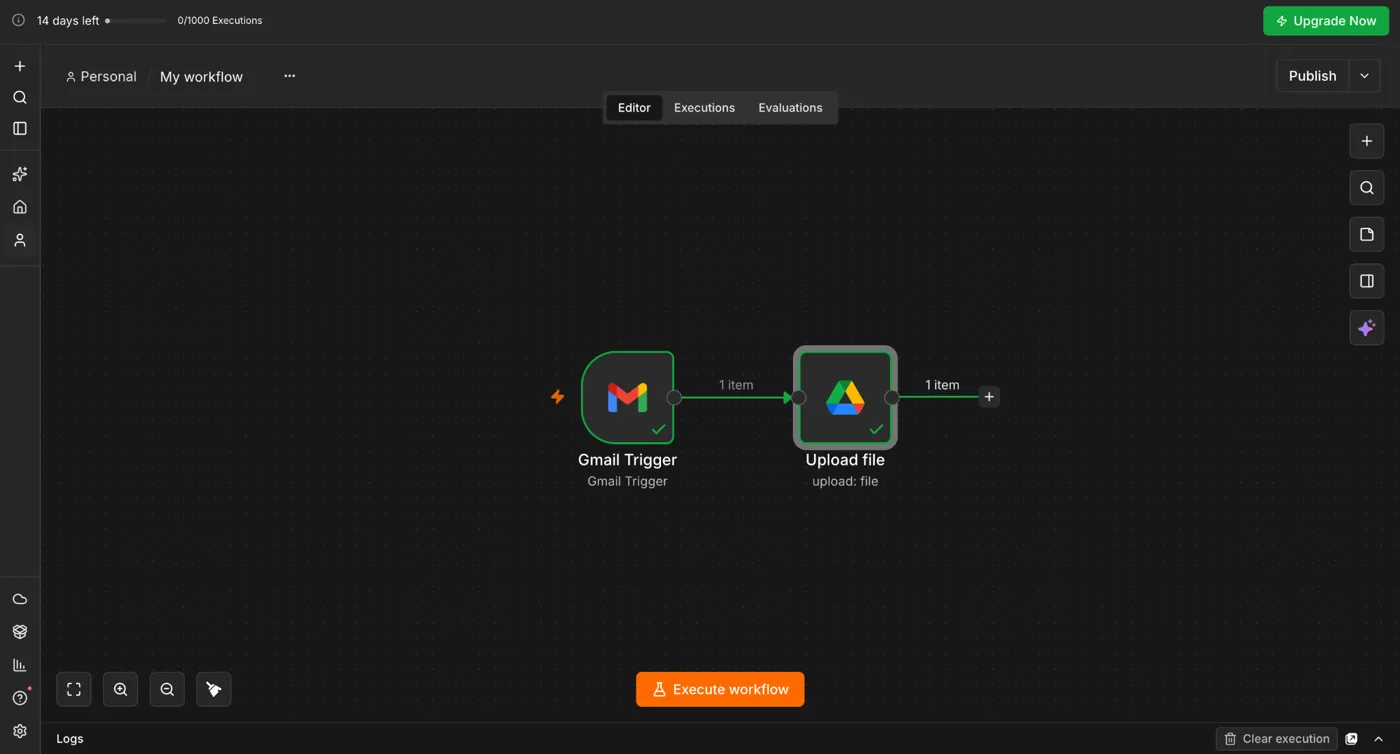1400x754 pixels.
Task: Click the "14 days left" text
Action: click(x=68, y=20)
